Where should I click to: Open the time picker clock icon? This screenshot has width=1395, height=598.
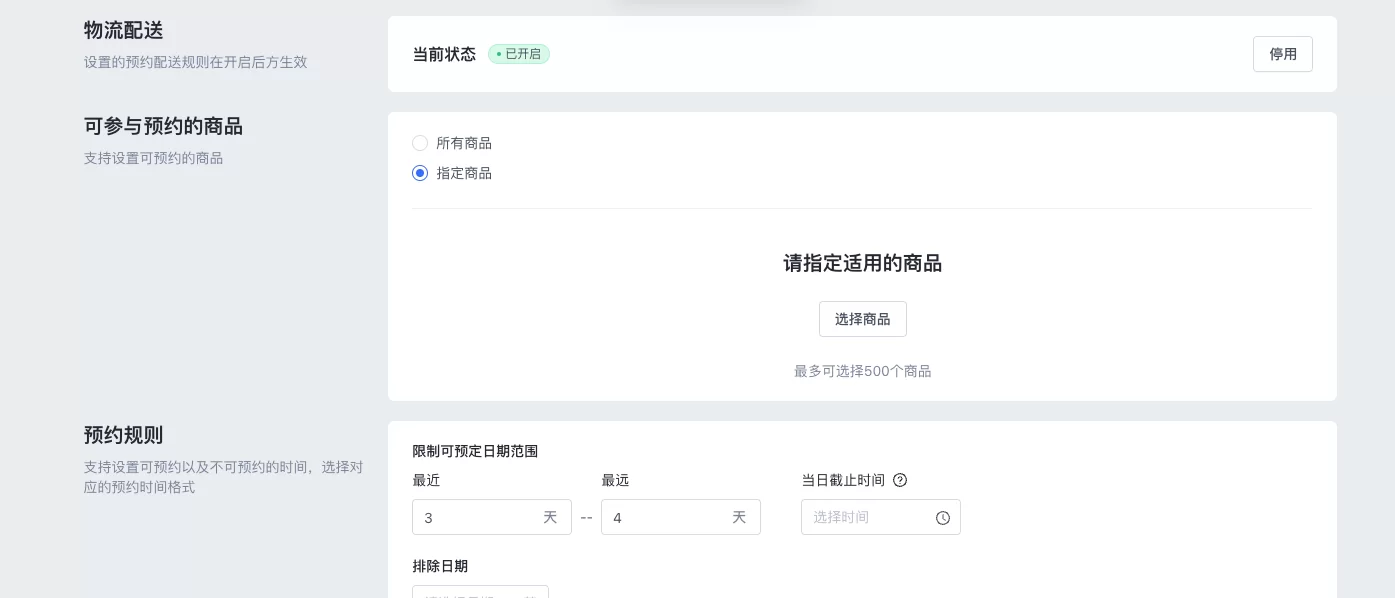(943, 518)
